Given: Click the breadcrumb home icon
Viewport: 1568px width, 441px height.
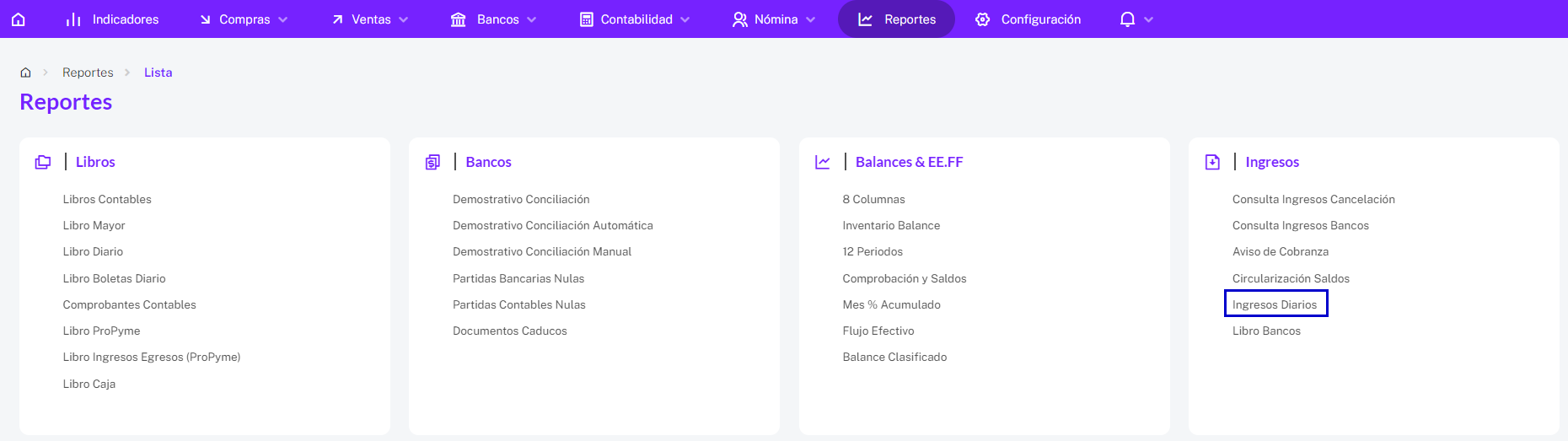Looking at the screenshot, I should [25, 73].
